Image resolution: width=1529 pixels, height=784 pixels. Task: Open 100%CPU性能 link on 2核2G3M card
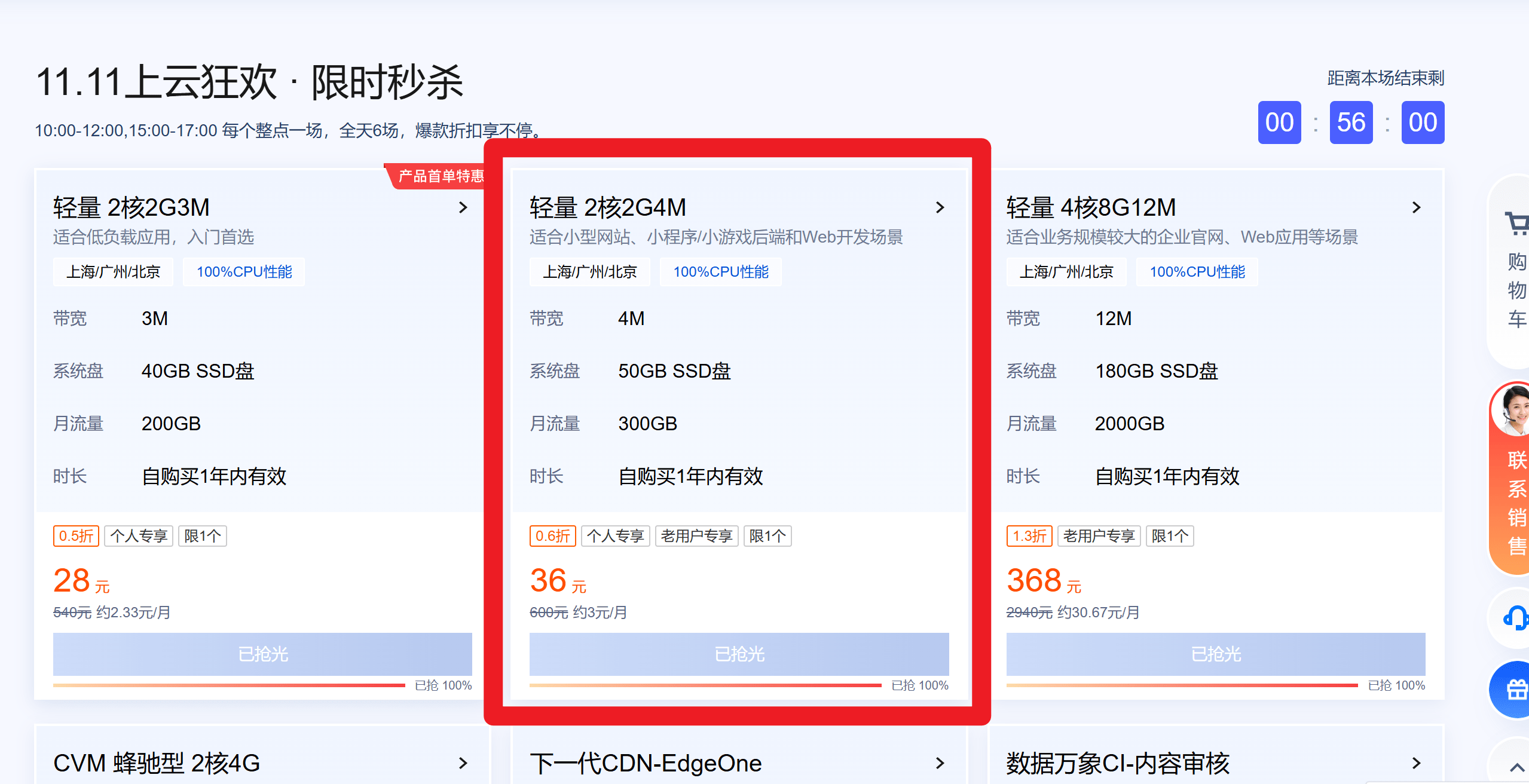point(243,272)
